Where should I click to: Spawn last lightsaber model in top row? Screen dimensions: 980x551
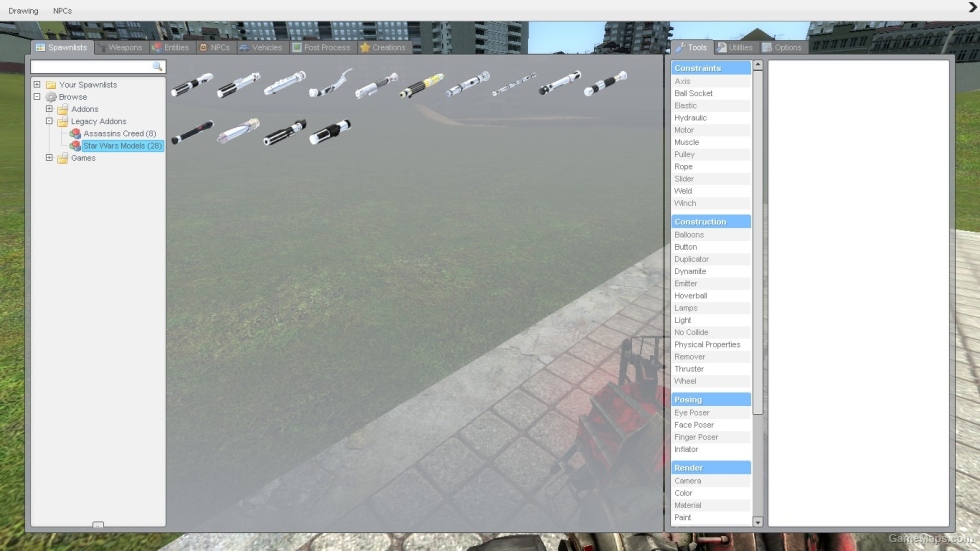tap(605, 84)
